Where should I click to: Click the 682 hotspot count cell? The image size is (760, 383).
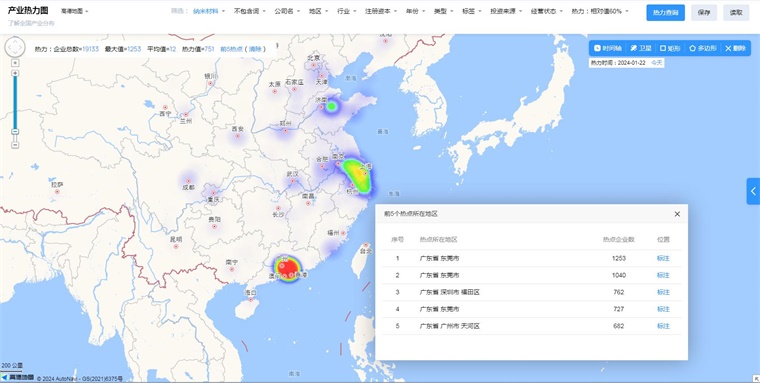(x=618, y=326)
